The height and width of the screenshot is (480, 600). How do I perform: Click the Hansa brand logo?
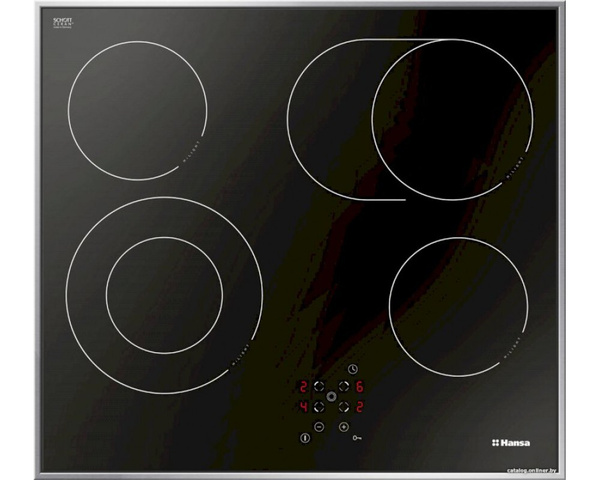click(511, 443)
